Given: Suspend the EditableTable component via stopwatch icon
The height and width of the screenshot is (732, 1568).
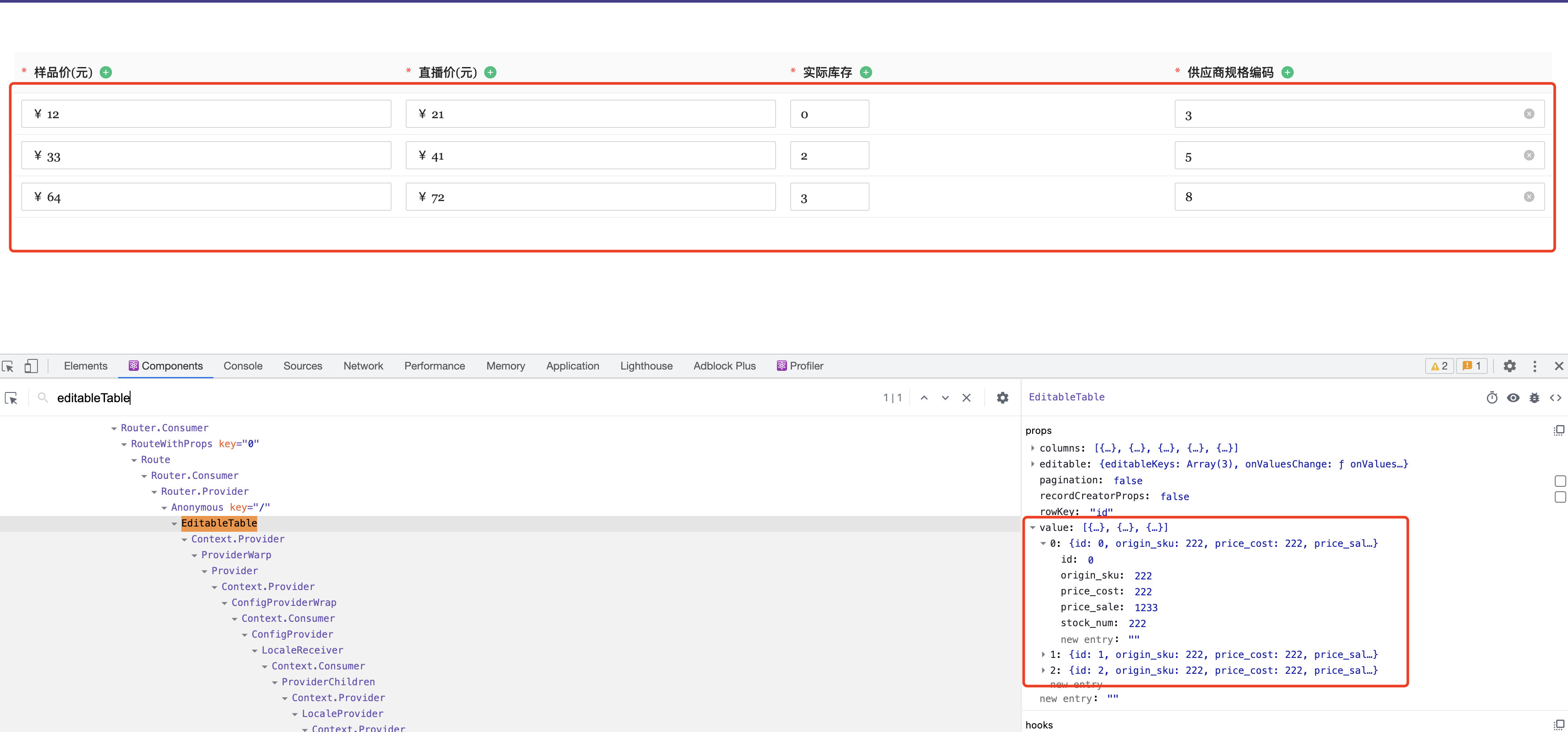Looking at the screenshot, I should pos(1492,397).
